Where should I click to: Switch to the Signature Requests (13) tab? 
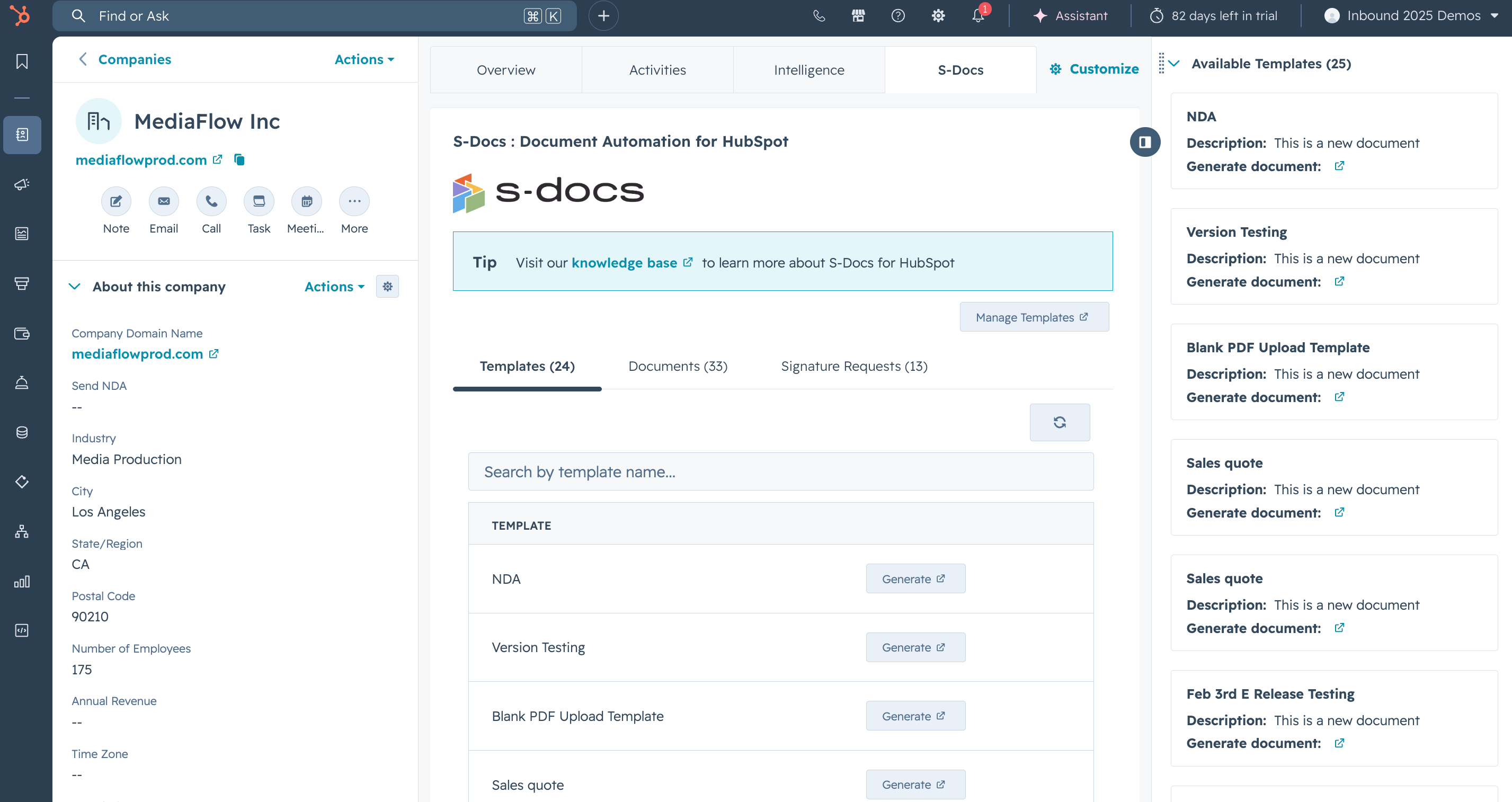tap(854, 366)
